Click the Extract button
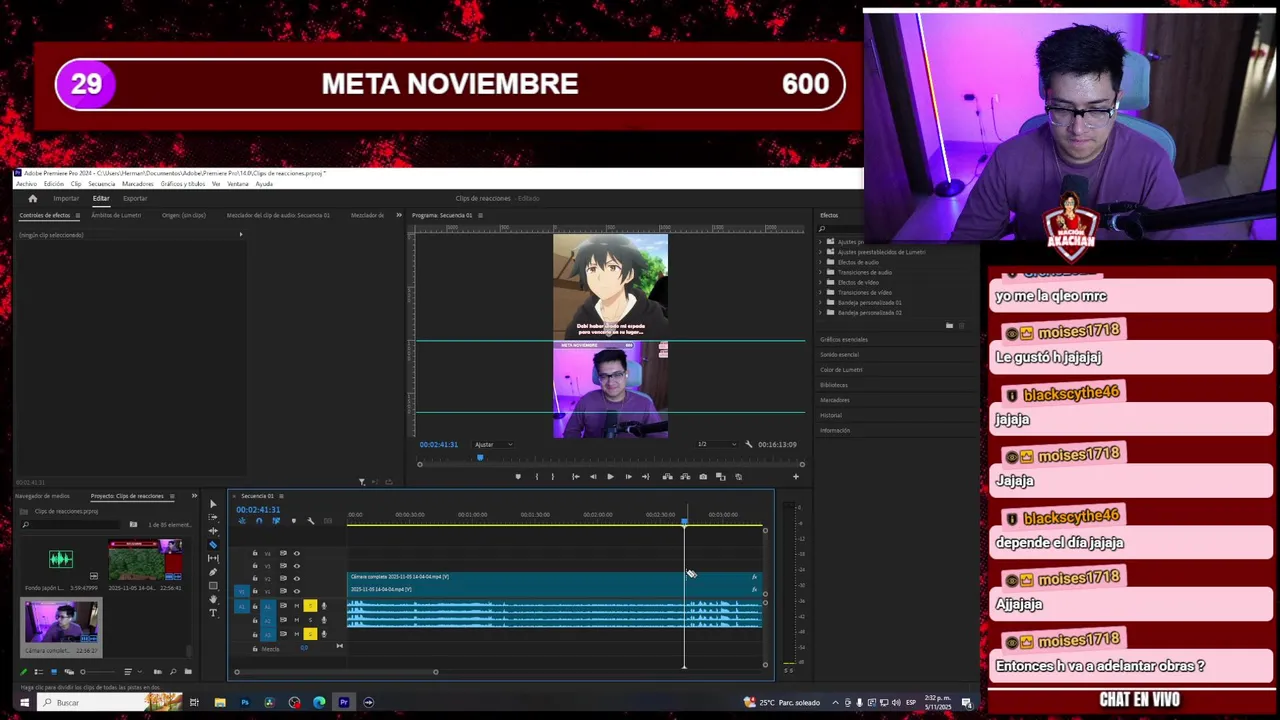The image size is (1280, 720). [685, 476]
